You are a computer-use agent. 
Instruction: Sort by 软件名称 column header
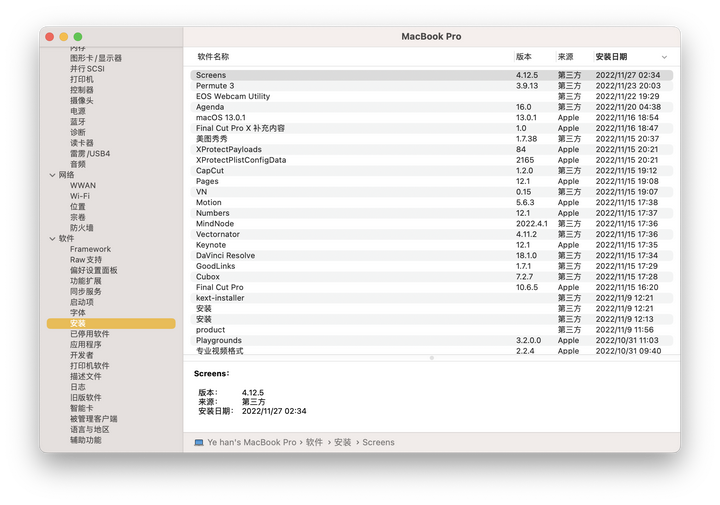213,57
